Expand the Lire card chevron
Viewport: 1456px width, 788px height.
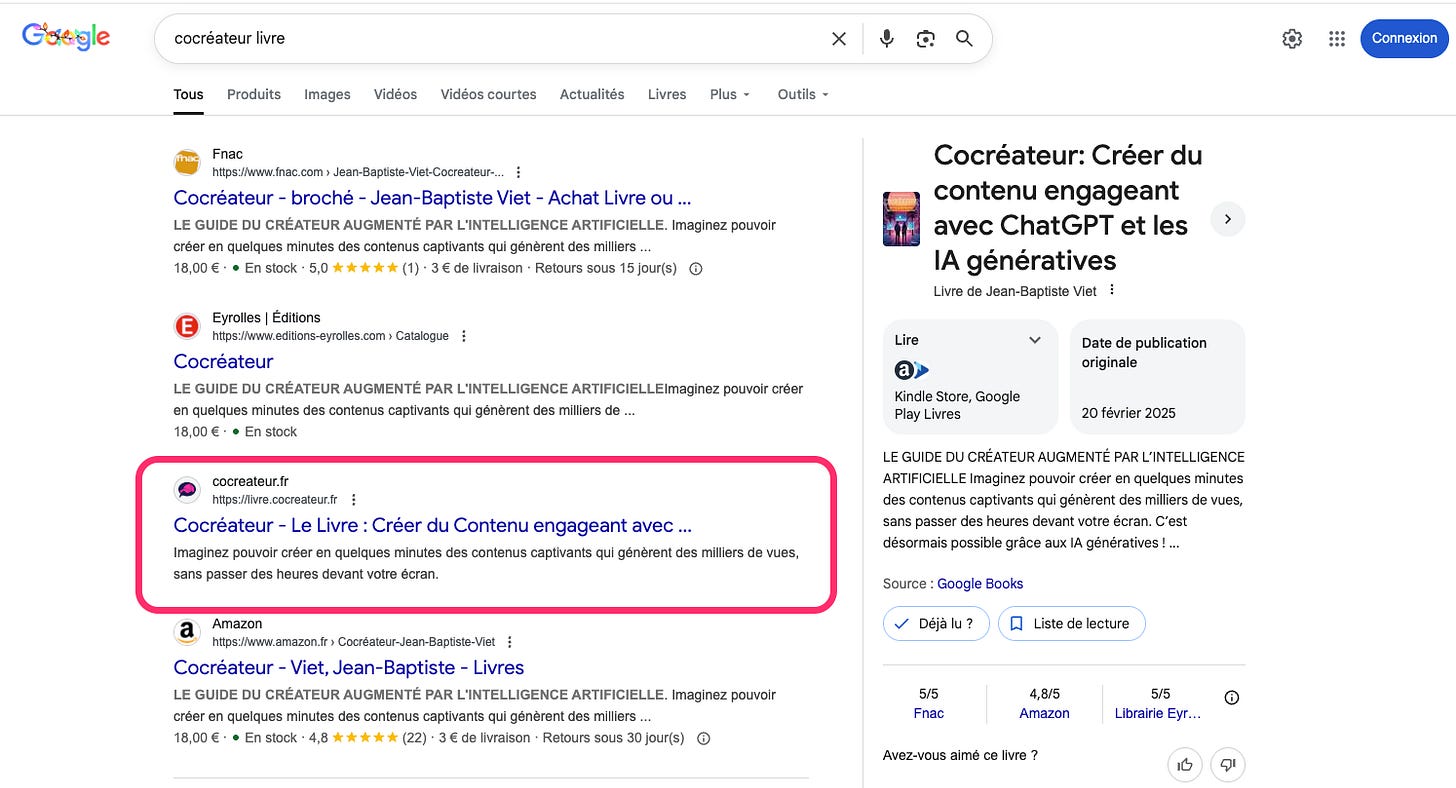point(1035,340)
